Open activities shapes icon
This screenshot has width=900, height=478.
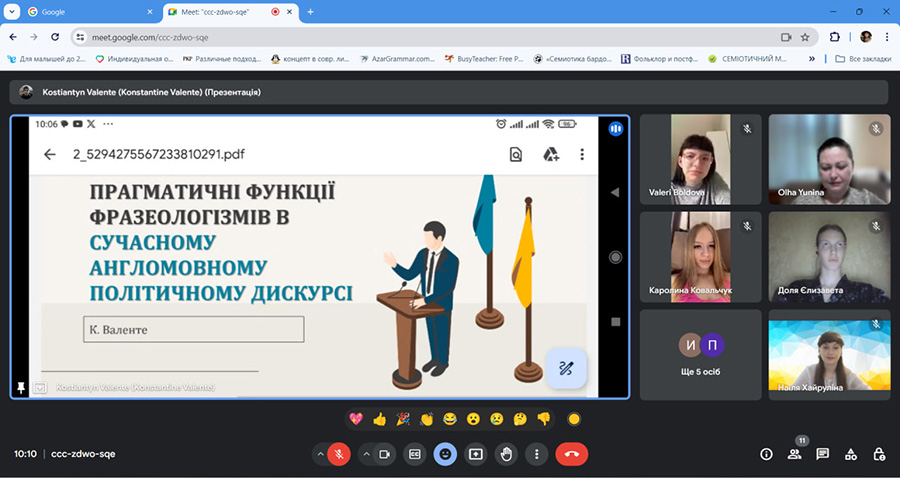(x=851, y=454)
